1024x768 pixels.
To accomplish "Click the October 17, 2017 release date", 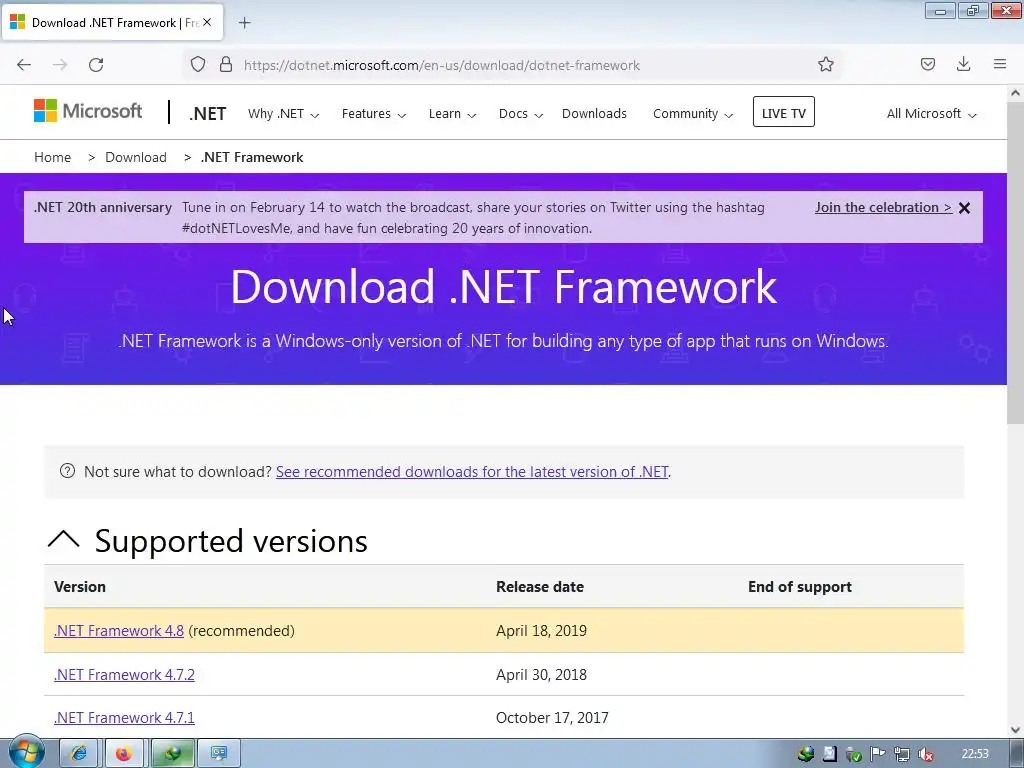I will pos(552,718).
